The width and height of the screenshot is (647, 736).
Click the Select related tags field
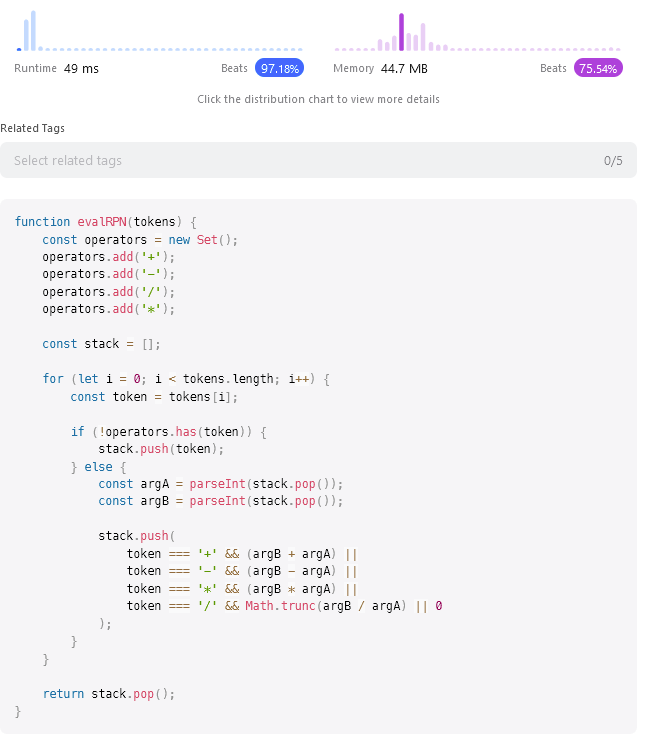[x=318, y=160]
